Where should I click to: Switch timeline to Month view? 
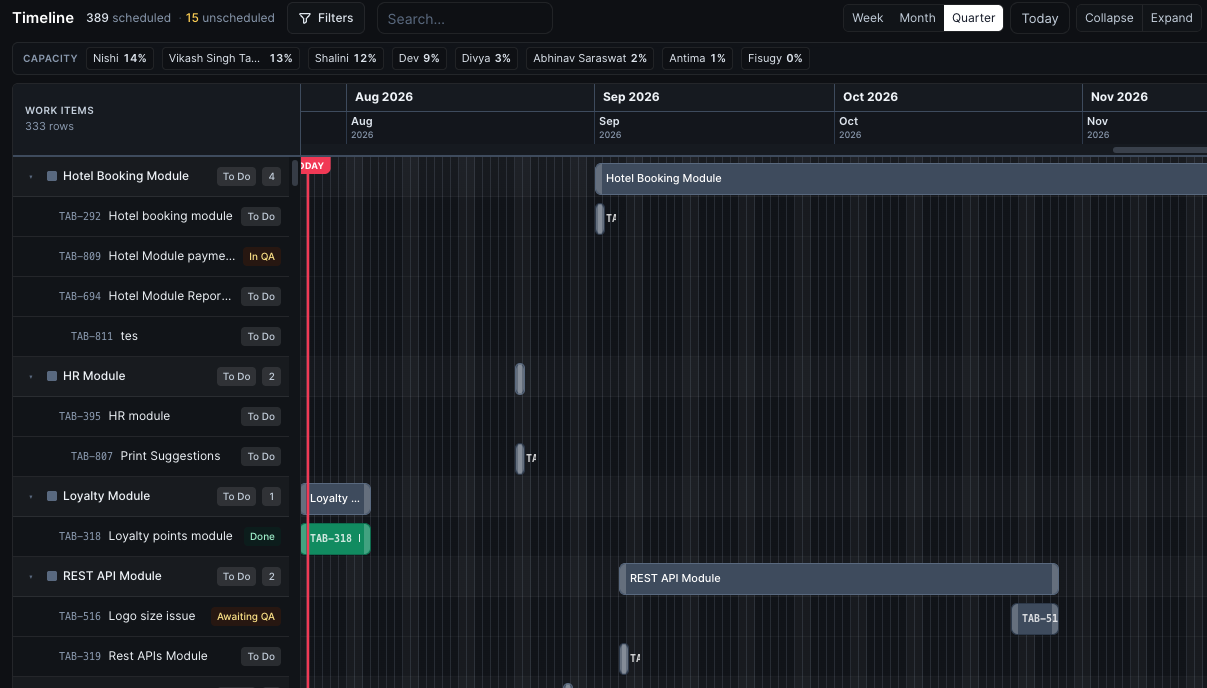click(917, 18)
